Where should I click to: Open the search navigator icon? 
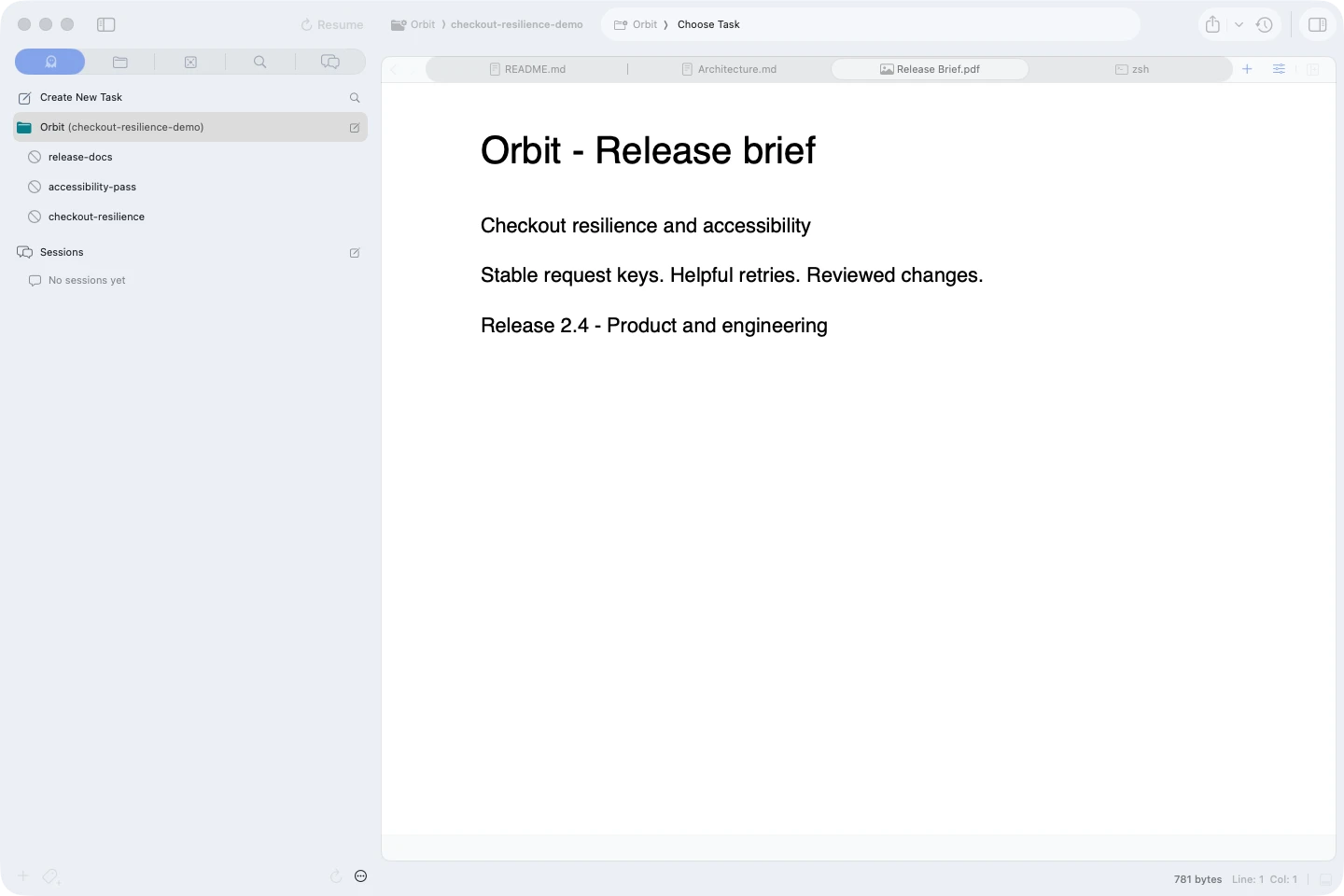pos(260,62)
